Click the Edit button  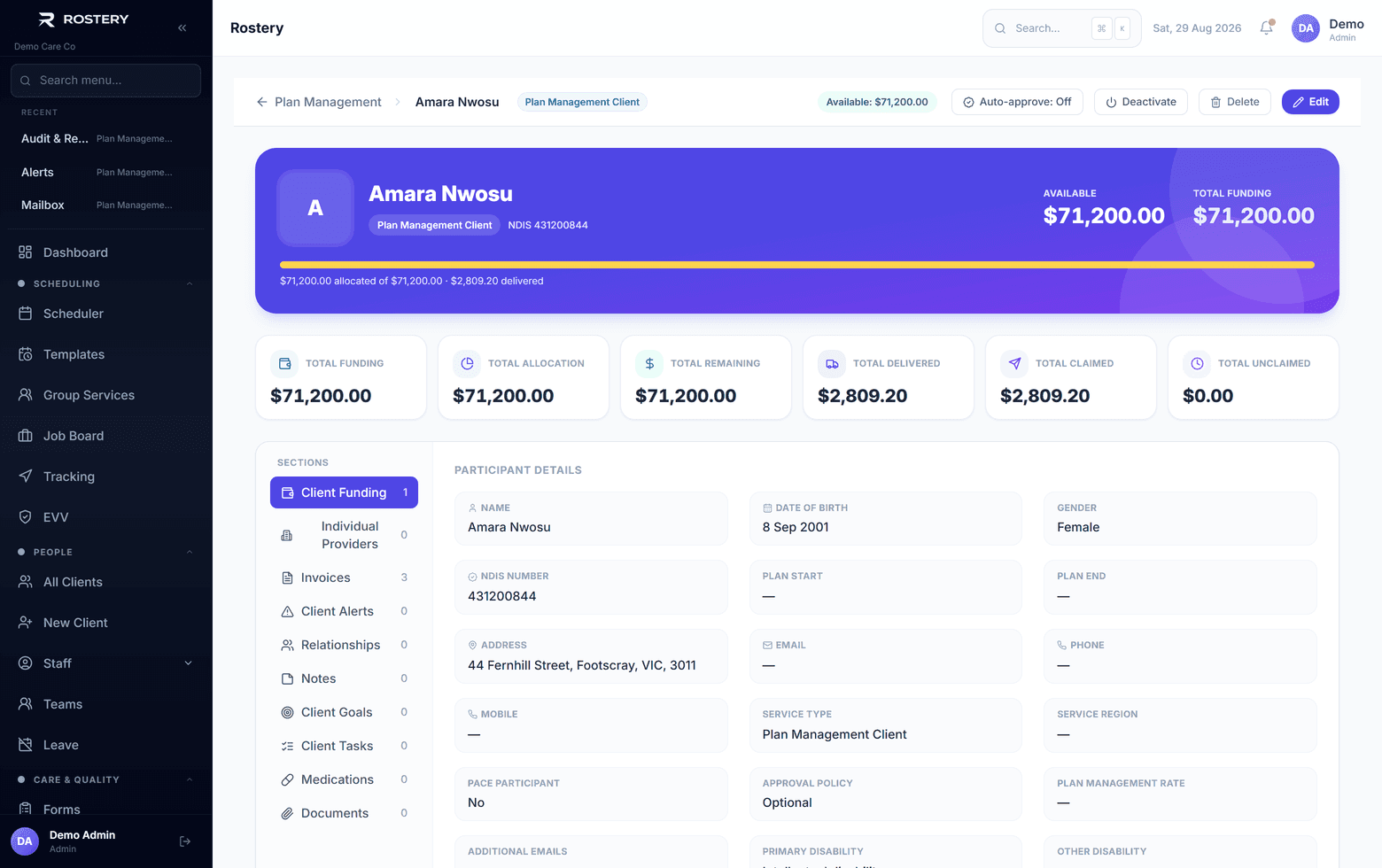pos(1310,102)
